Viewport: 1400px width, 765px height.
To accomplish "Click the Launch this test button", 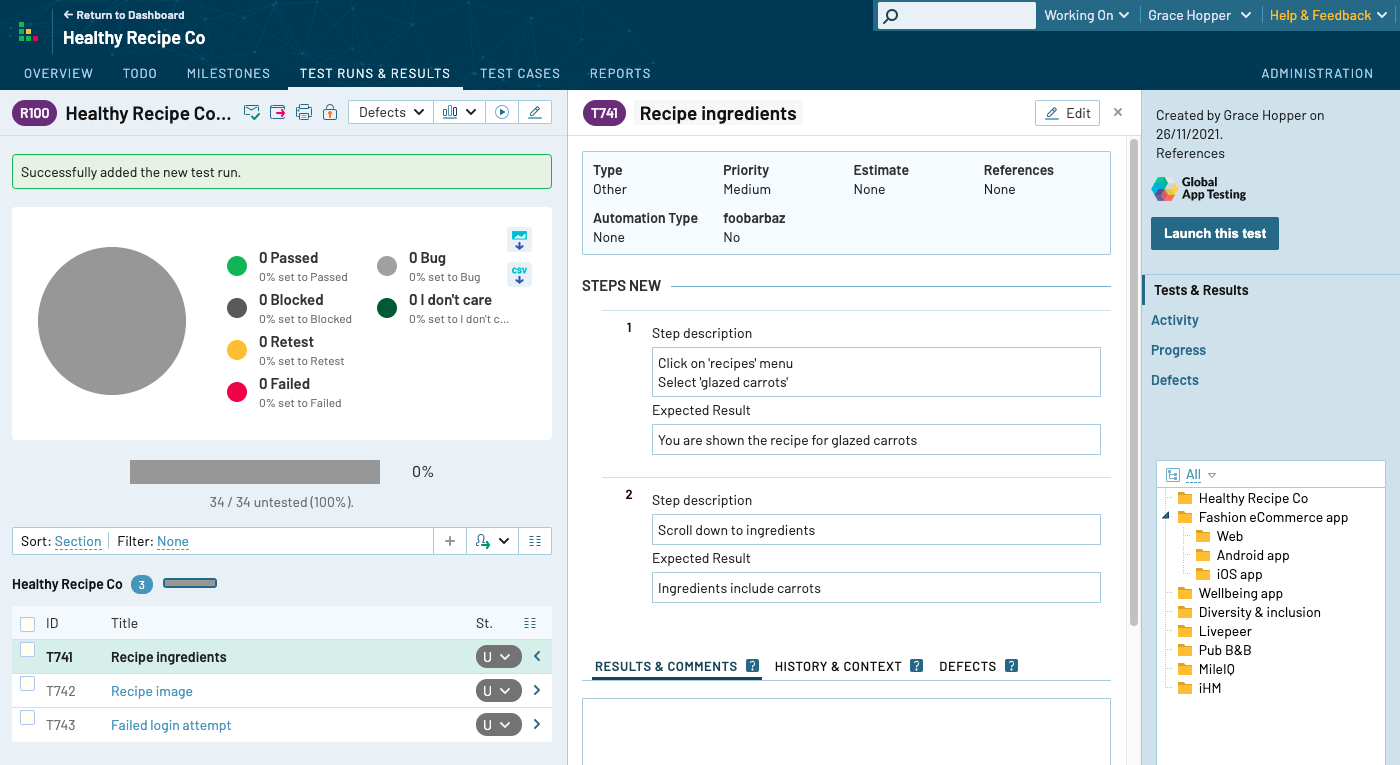I will [1214, 233].
